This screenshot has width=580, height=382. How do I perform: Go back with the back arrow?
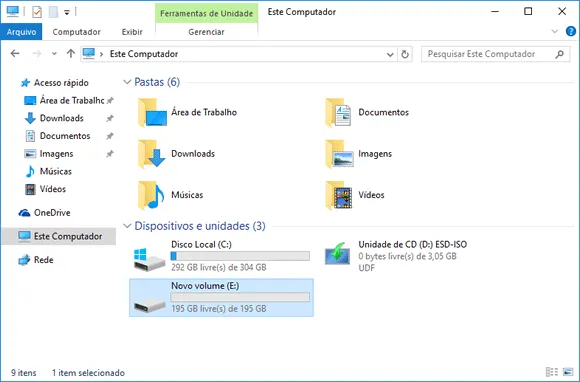[x=15, y=54]
